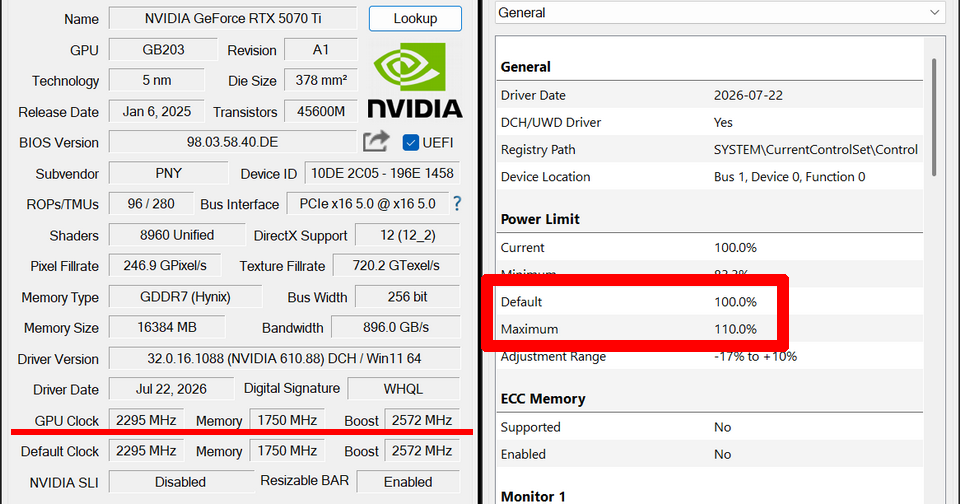Select the Device ID field value
Screen dimensions: 960x504
coord(382,173)
